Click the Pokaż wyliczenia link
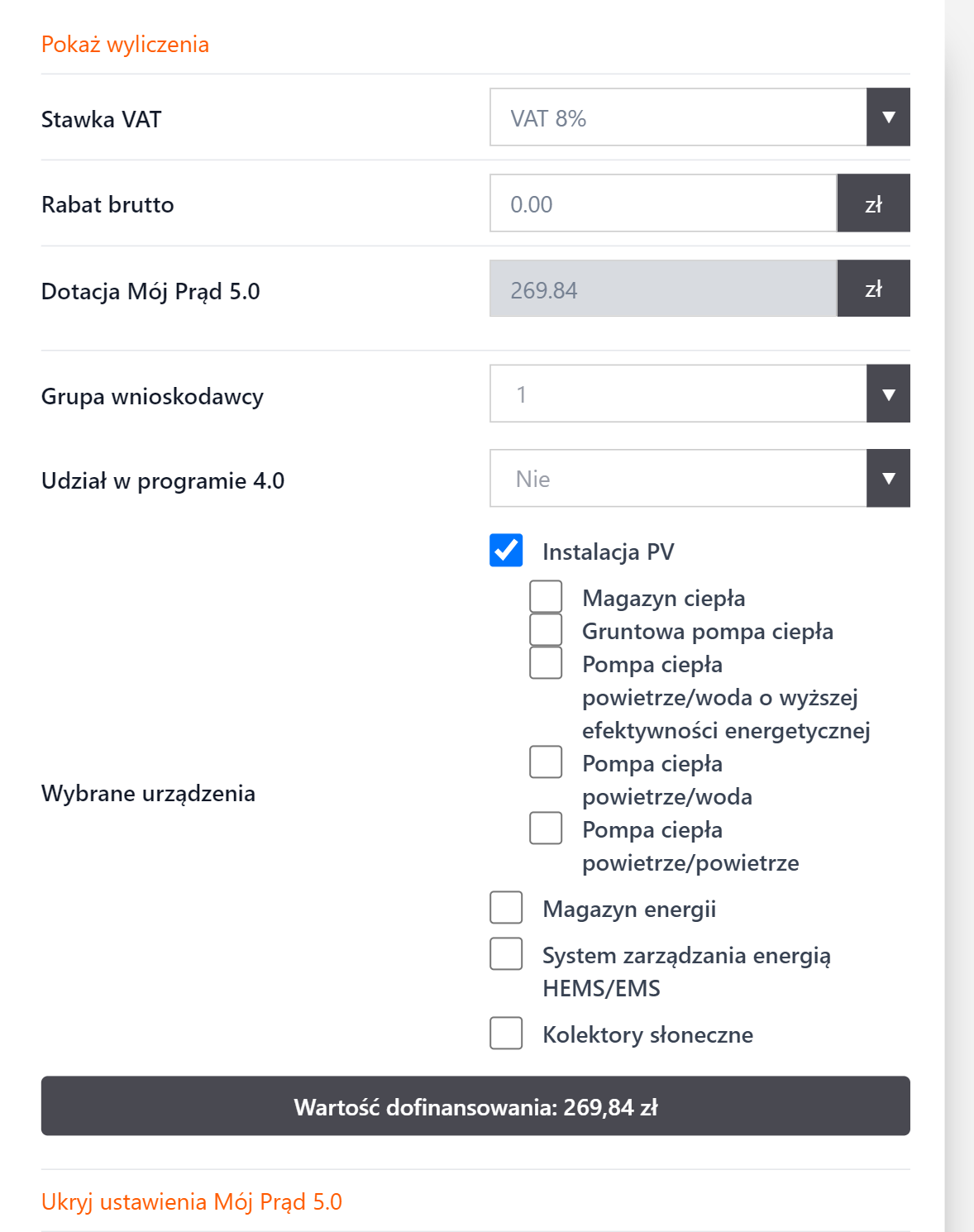This screenshot has height=1232, width=974. point(125,45)
